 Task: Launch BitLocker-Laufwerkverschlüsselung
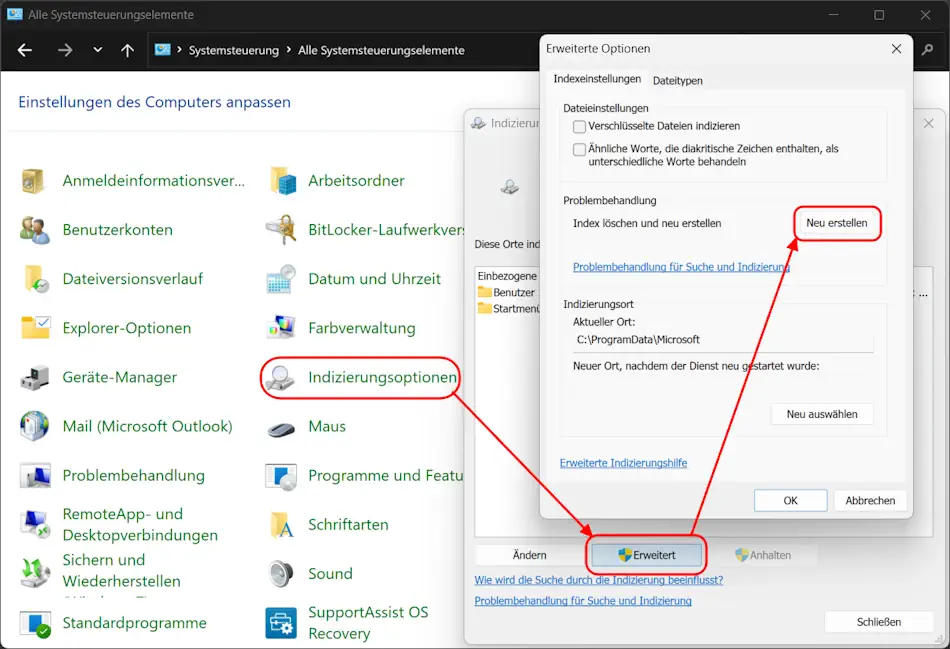pos(380,230)
